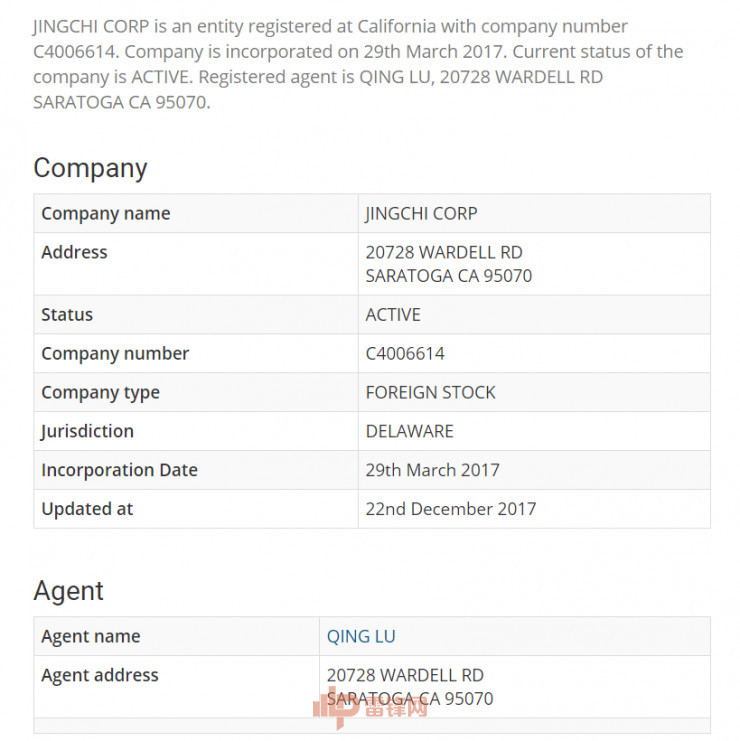Screen dimensions: 740x741
Task: Click the FOREIGN STOCK company type value
Action: [430, 392]
